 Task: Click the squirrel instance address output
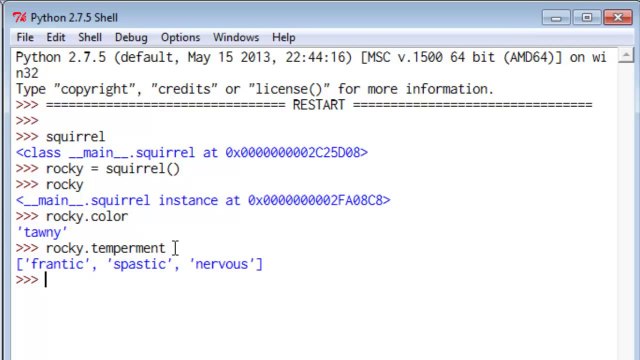pyautogui.click(x=203, y=200)
